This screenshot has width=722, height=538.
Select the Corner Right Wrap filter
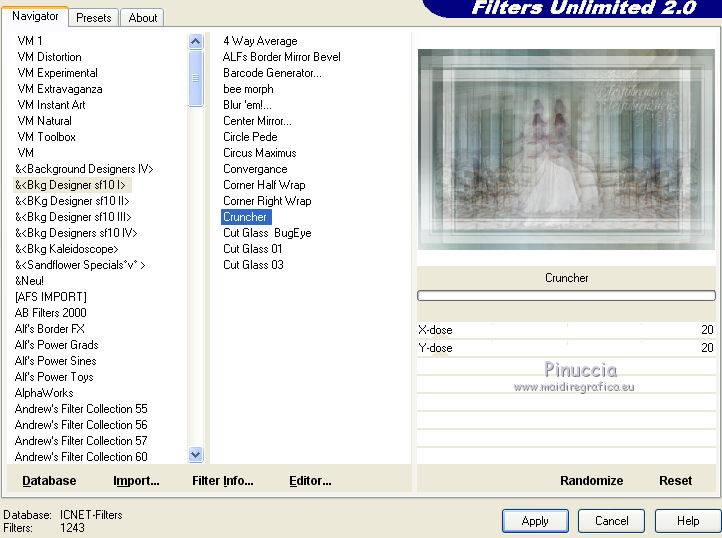click(x=267, y=201)
